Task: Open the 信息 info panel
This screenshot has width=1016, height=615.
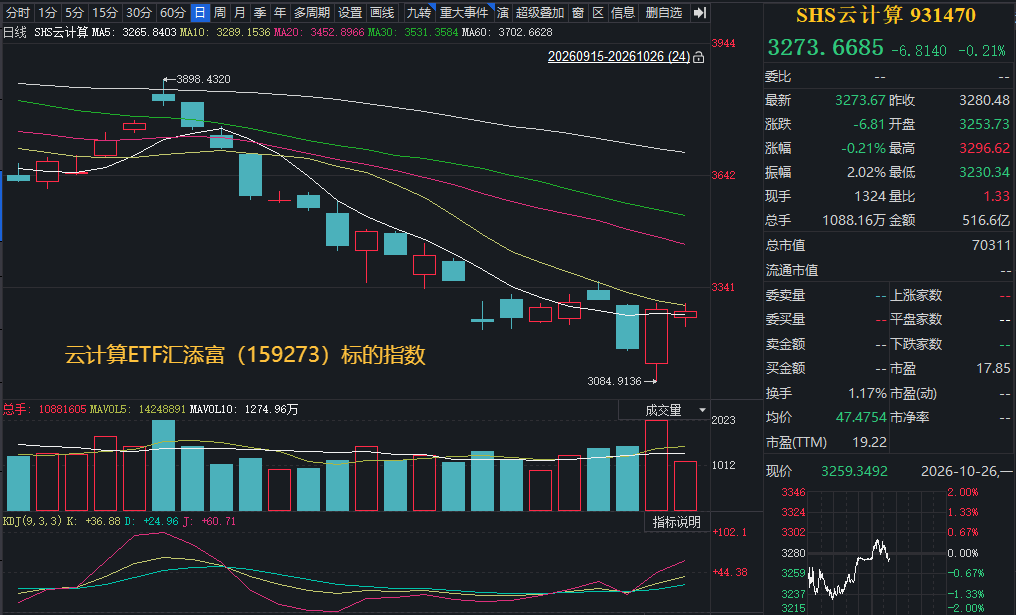Action: (x=623, y=12)
